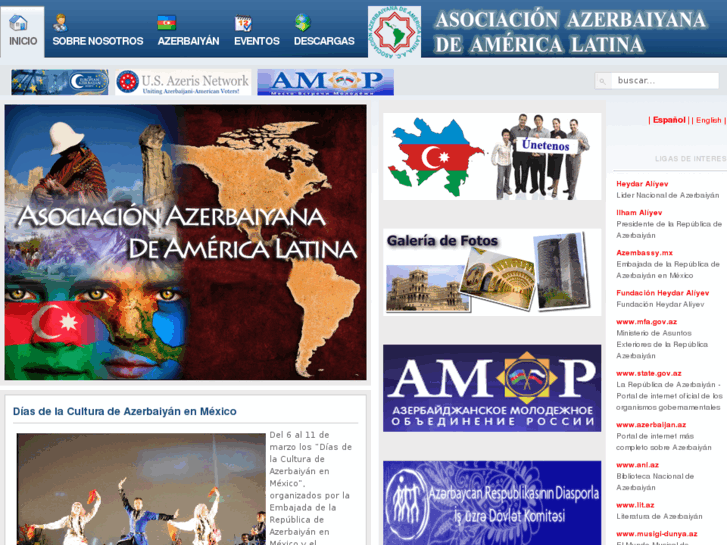The height and width of the screenshot is (545, 727).
Task: Open the Ilham Aliyev link
Action: 639,213
